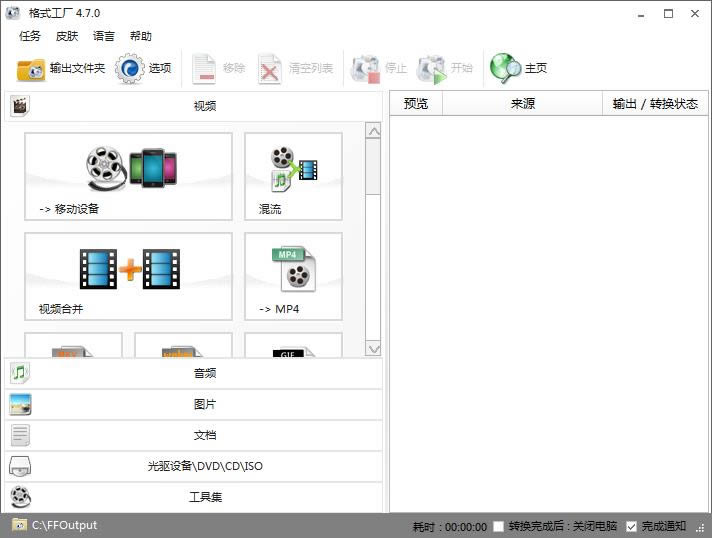Maximize the Format Factory window
The width and height of the screenshot is (712, 538).
[668, 14]
